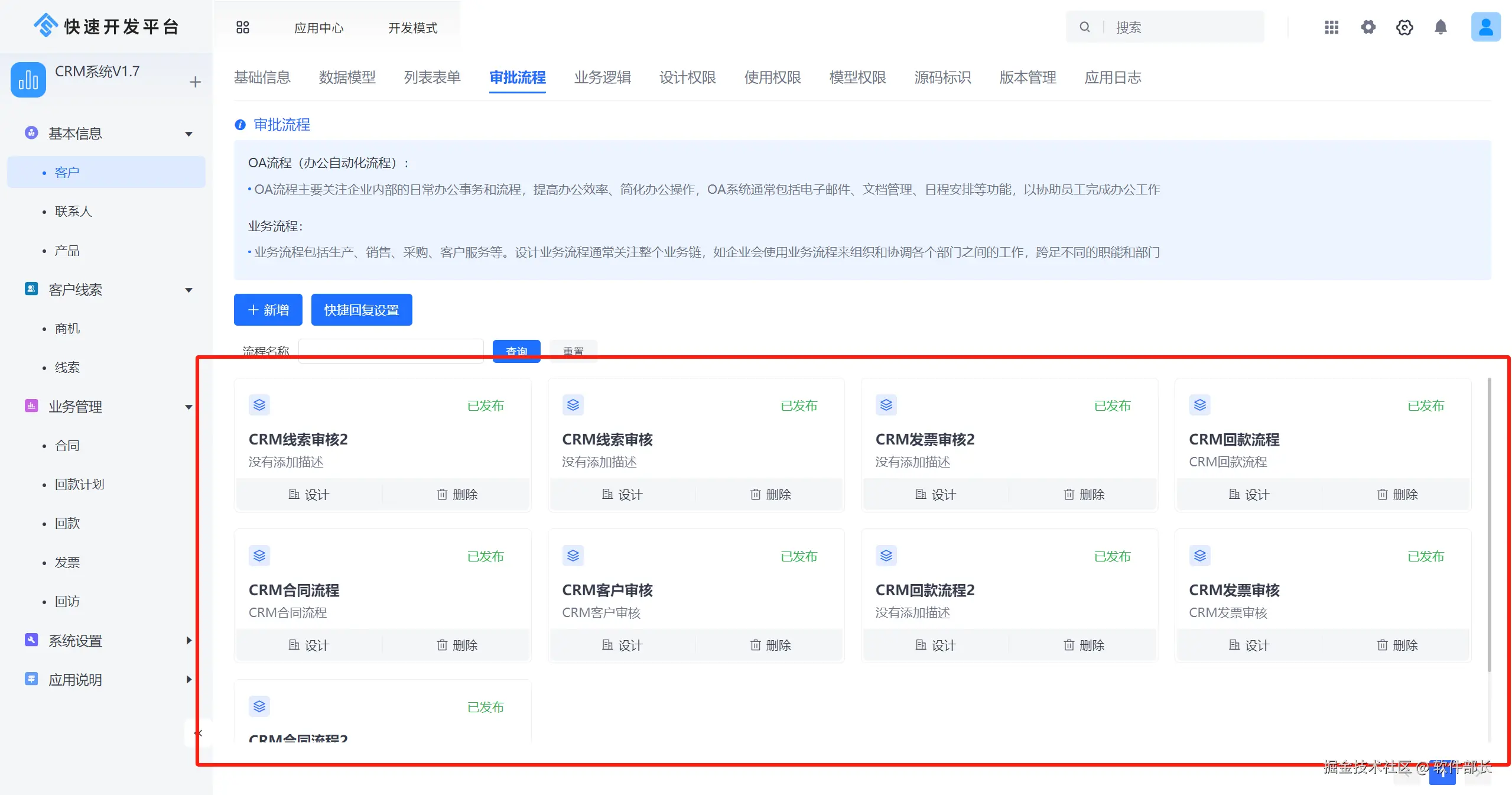Open the app grid icon in header
The image size is (1512, 795).
coord(1331,27)
